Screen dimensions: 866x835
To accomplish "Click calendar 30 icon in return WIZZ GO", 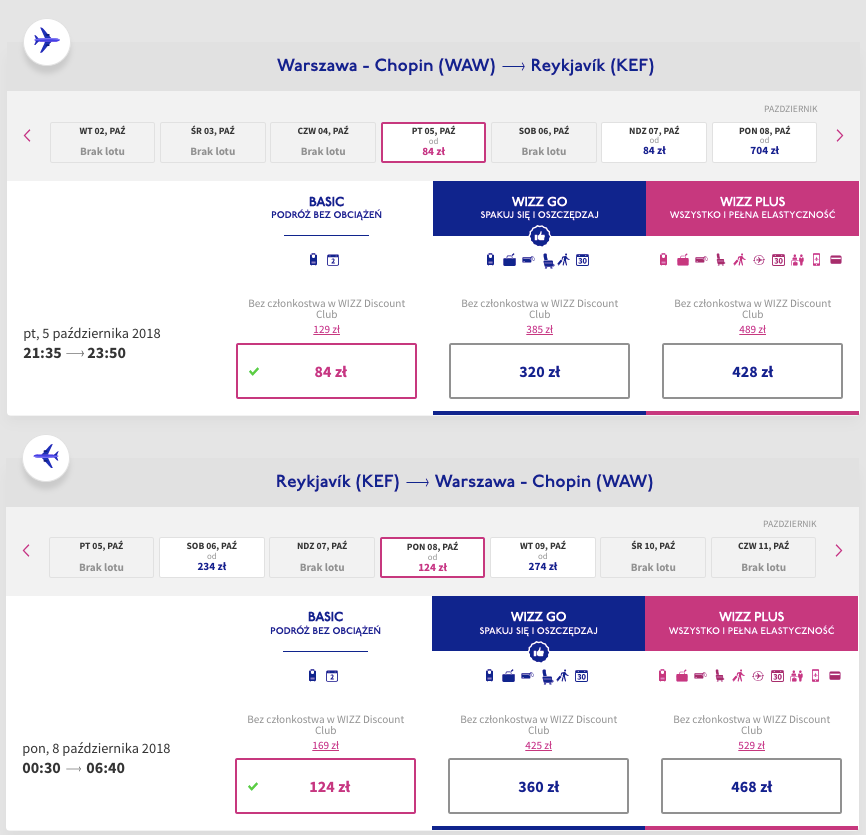I will tap(582, 676).
